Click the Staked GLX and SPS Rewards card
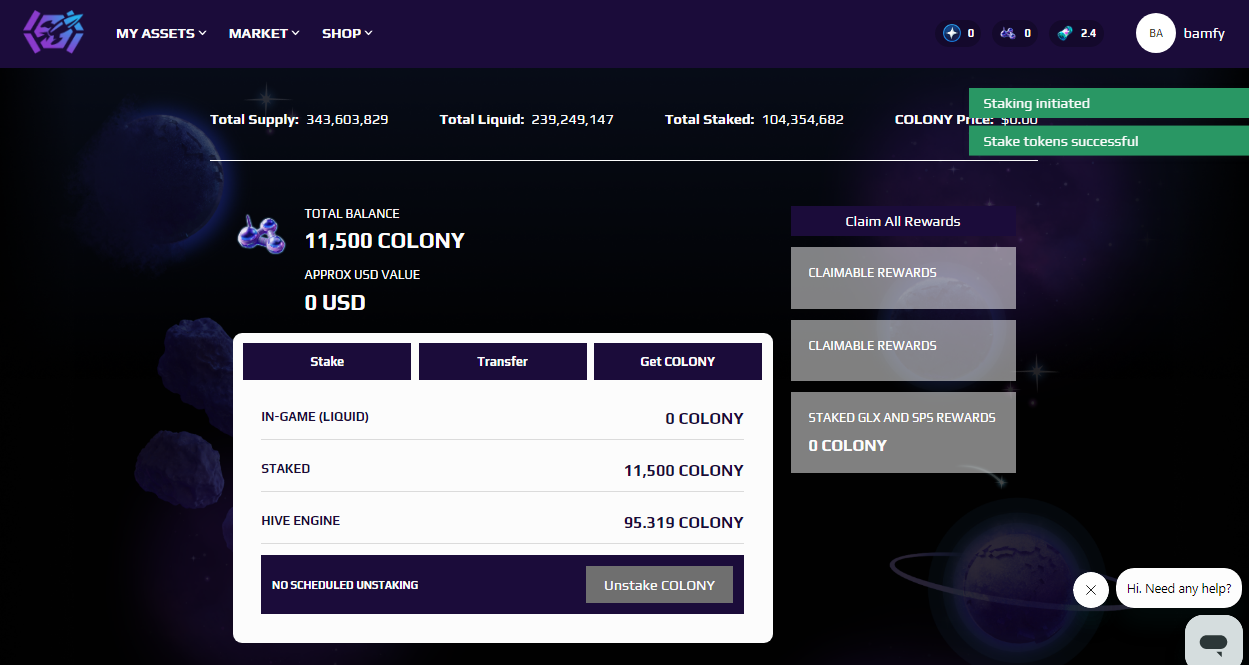 point(903,432)
